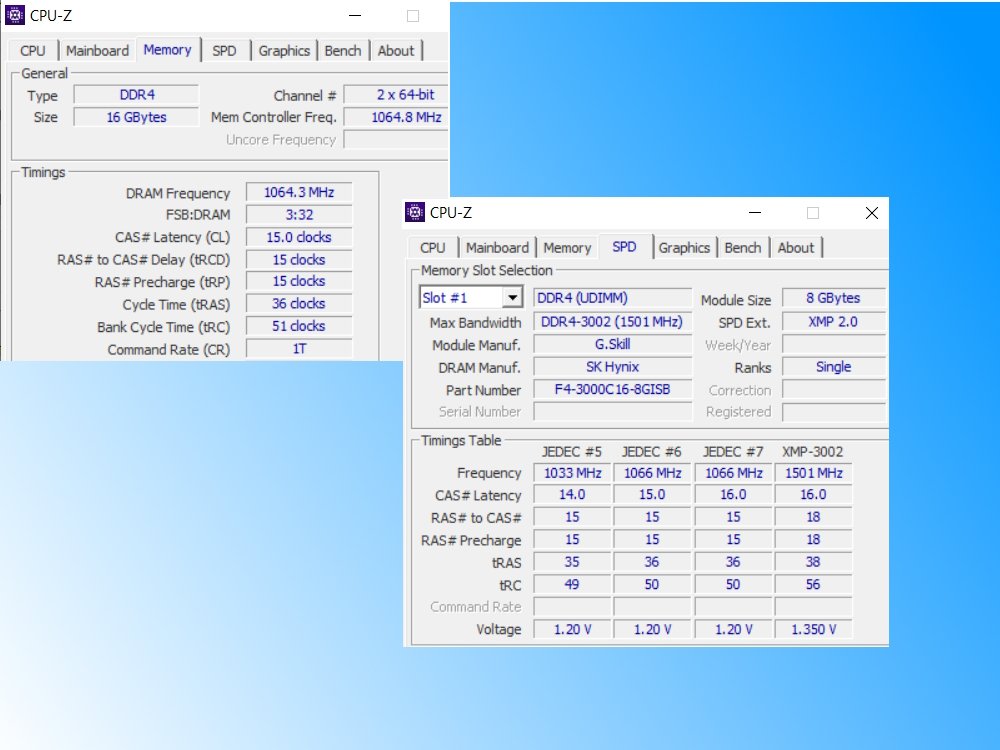Viewport: 1000px width, 750px height.
Task: Click the DDR4-3002 (1501 MHz) bandwidth field
Action: coord(612,322)
